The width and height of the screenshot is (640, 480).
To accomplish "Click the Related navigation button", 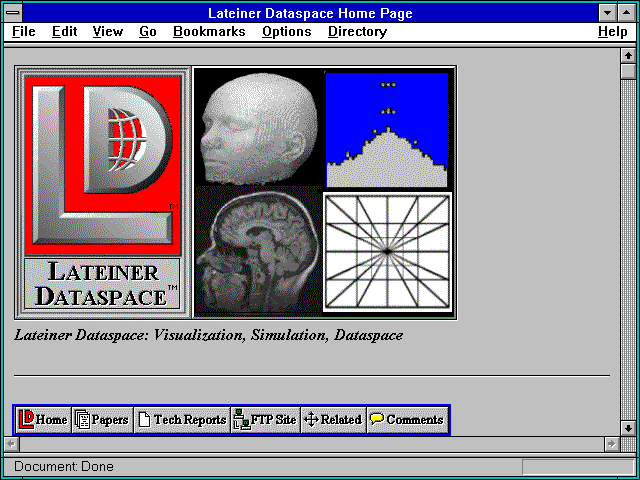I will [x=333, y=420].
